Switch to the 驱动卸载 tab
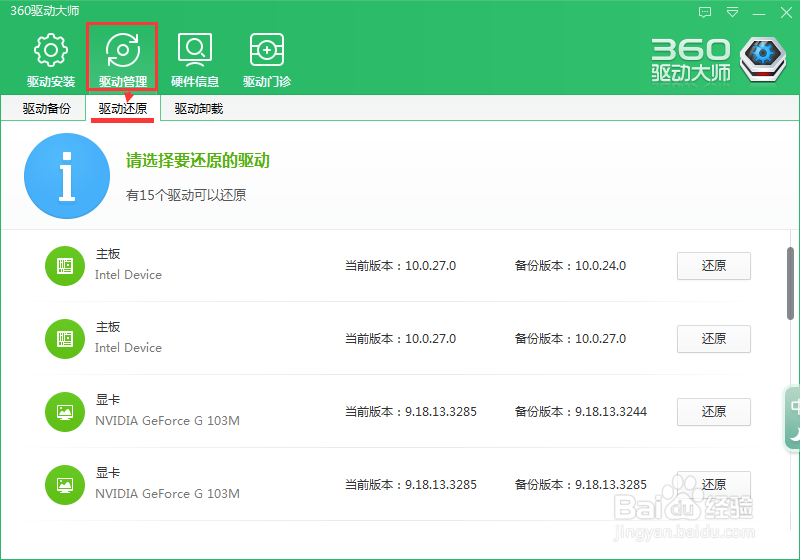 pos(198,109)
